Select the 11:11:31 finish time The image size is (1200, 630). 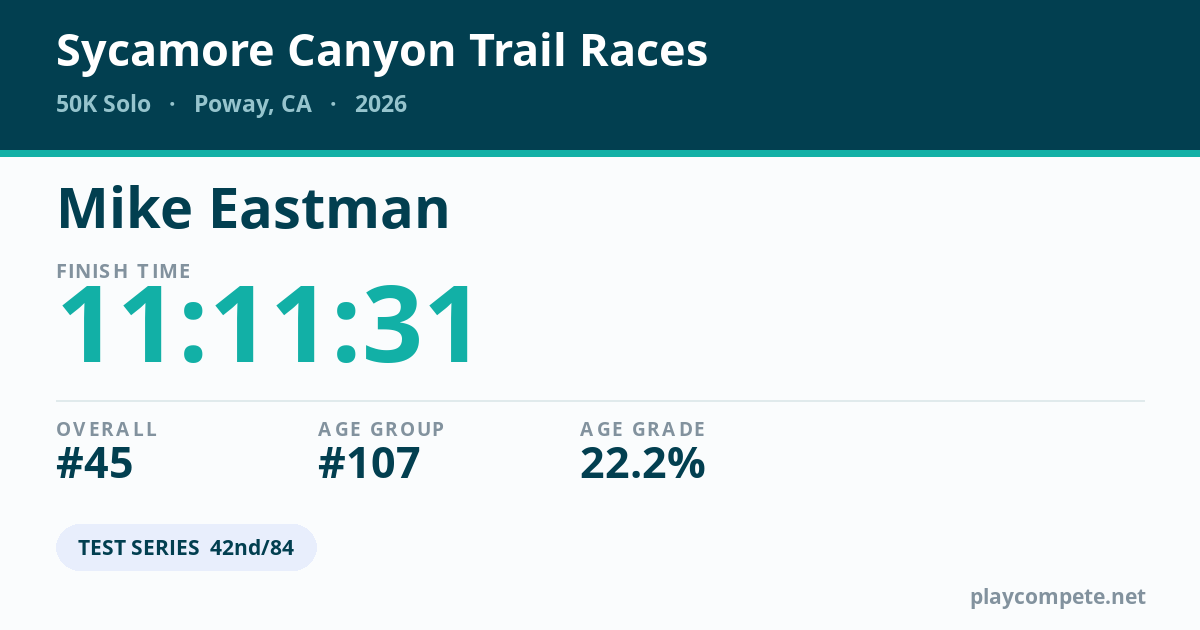click(x=267, y=326)
